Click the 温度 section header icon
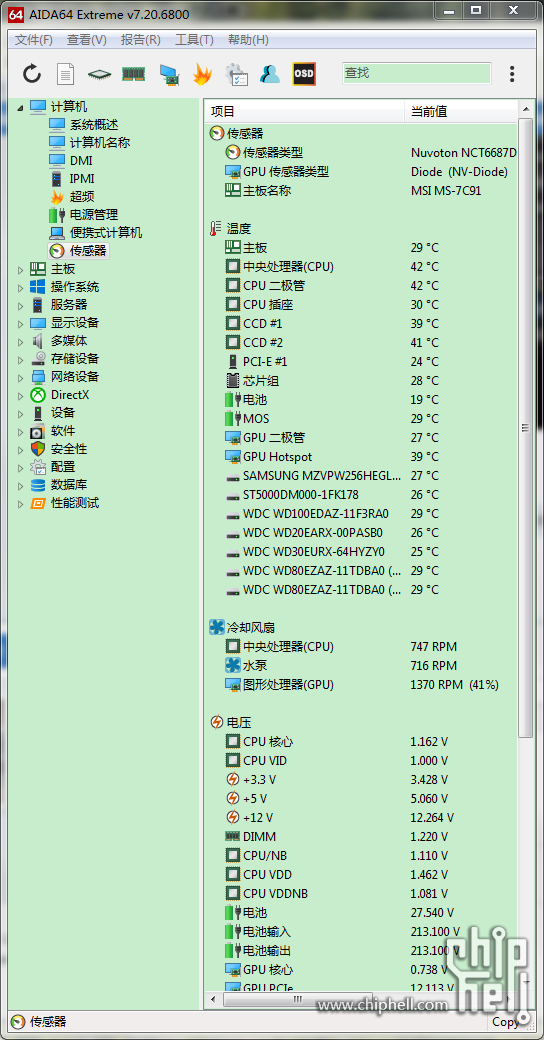The width and height of the screenshot is (544, 1040). (216, 228)
